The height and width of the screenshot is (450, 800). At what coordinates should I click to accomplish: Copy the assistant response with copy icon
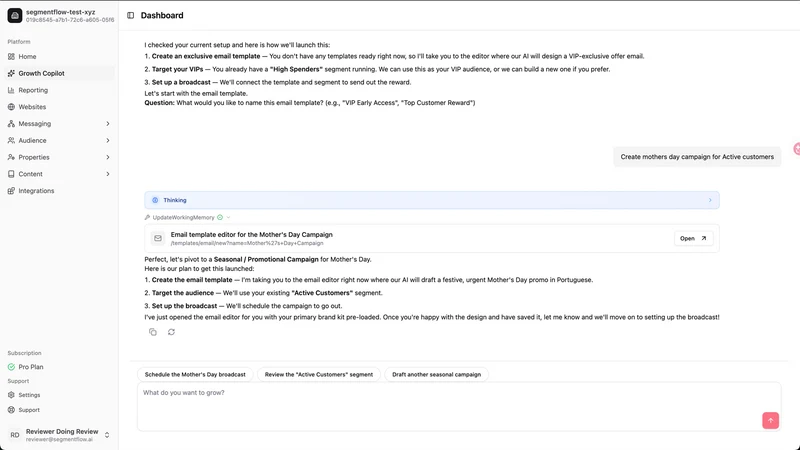pyautogui.click(x=153, y=332)
